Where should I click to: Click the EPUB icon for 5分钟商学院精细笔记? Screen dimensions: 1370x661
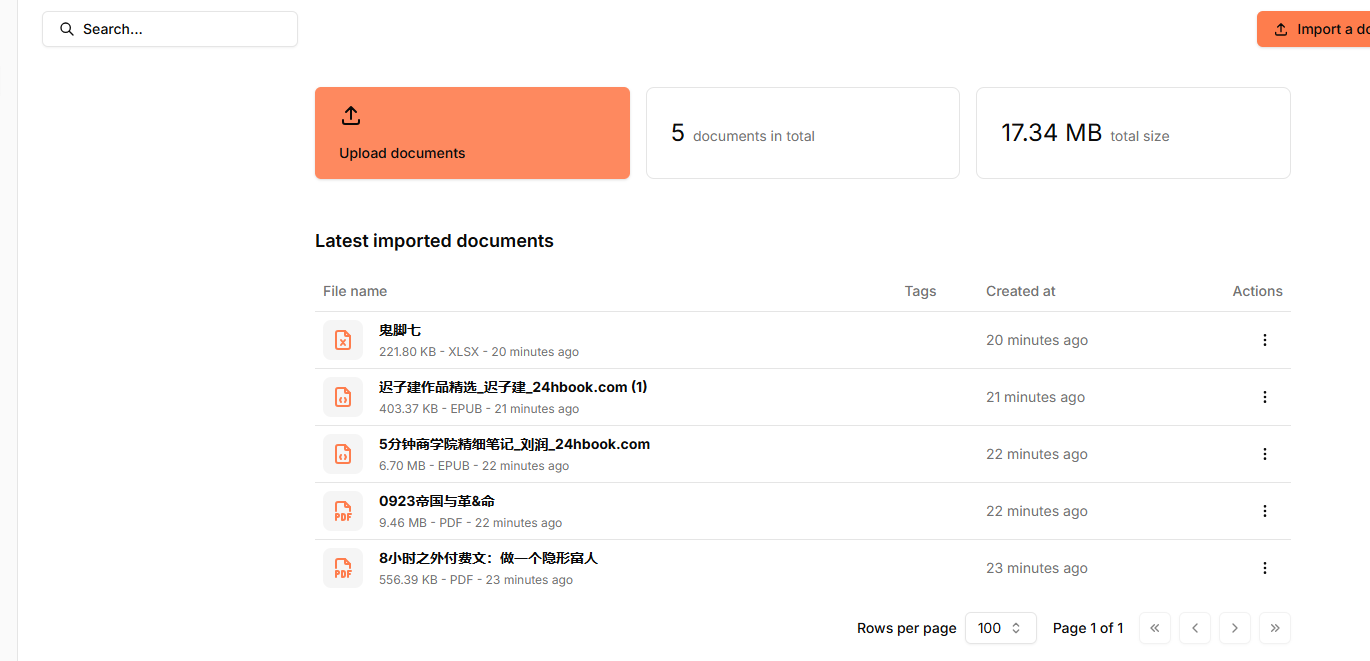coord(343,454)
